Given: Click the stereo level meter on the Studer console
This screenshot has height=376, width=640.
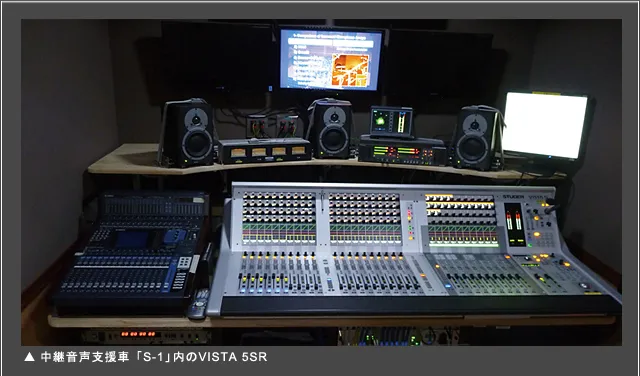Looking at the screenshot, I should pyautogui.click(x=514, y=224).
